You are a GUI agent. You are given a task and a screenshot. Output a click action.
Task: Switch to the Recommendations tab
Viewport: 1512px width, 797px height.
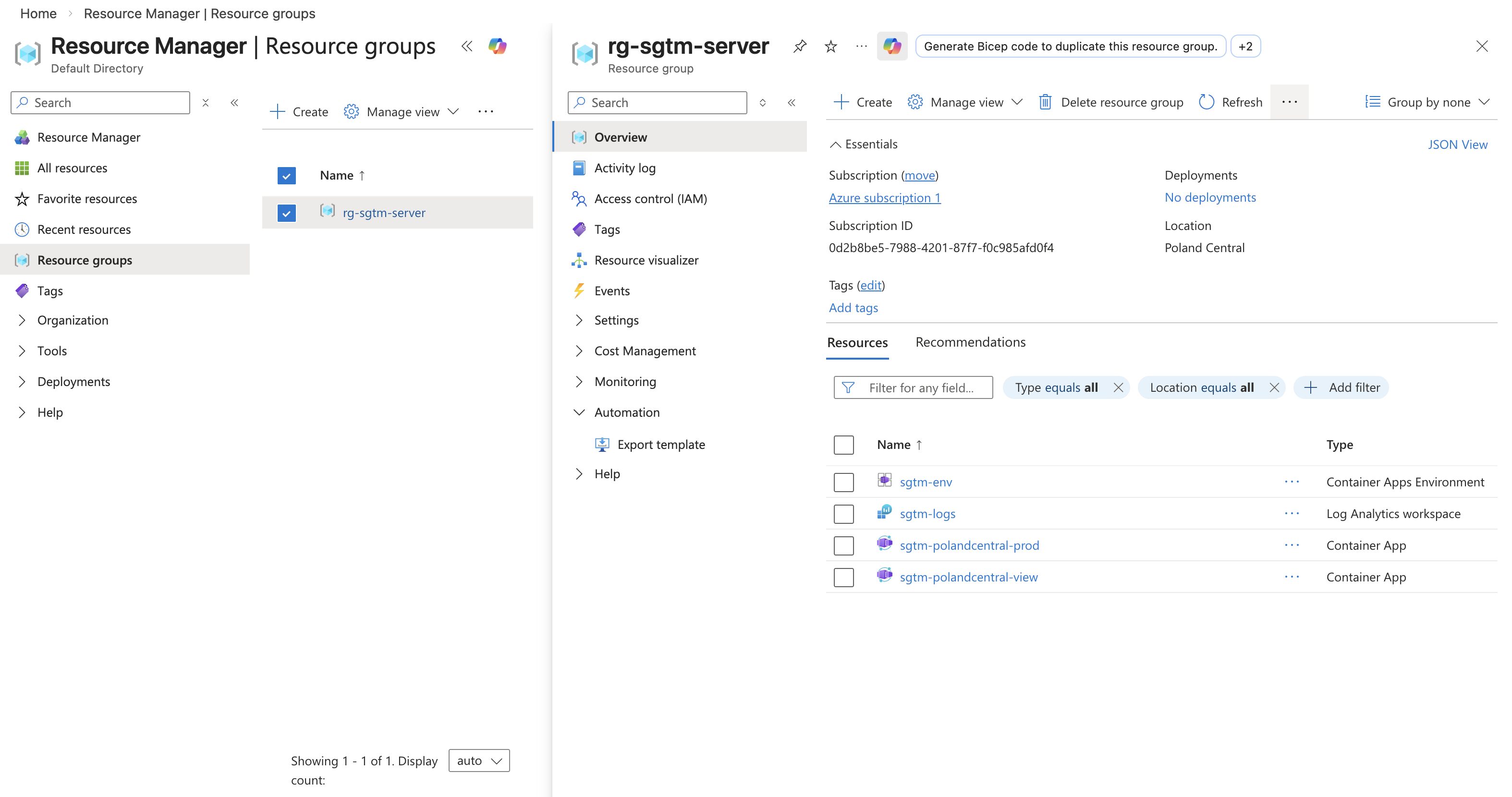[x=970, y=341]
